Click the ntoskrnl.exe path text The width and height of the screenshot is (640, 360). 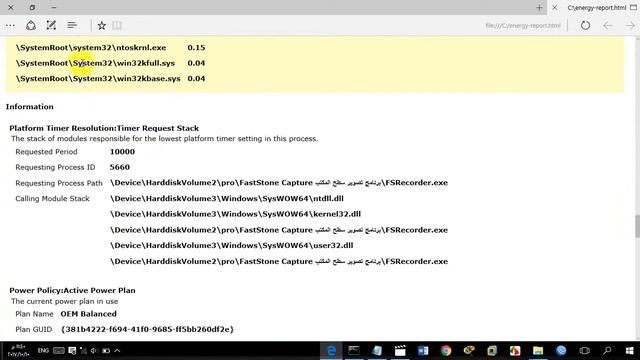[91, 48]
